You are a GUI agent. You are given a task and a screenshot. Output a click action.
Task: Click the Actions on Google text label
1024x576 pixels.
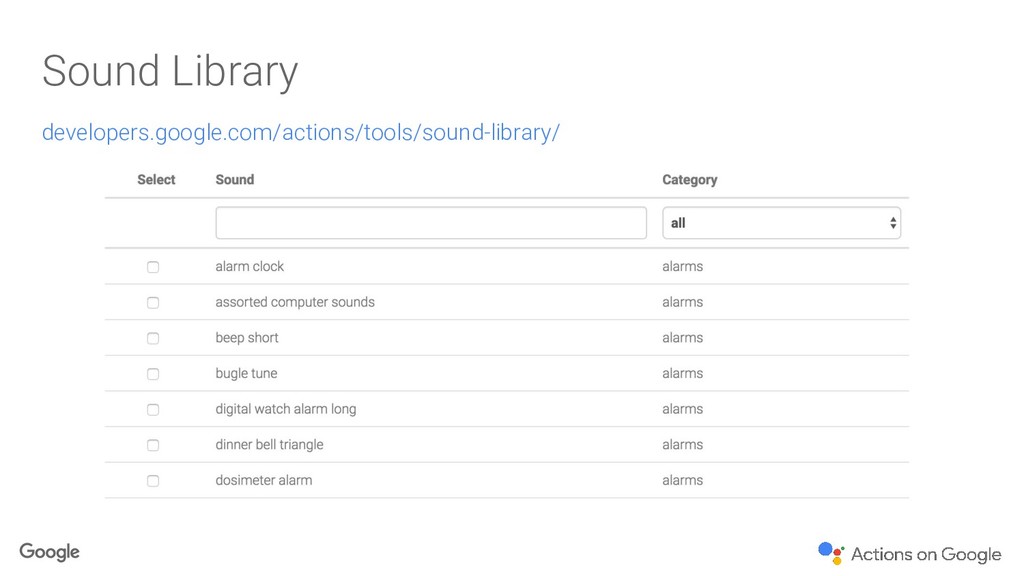pyautogui.click(x=926, y=554)
